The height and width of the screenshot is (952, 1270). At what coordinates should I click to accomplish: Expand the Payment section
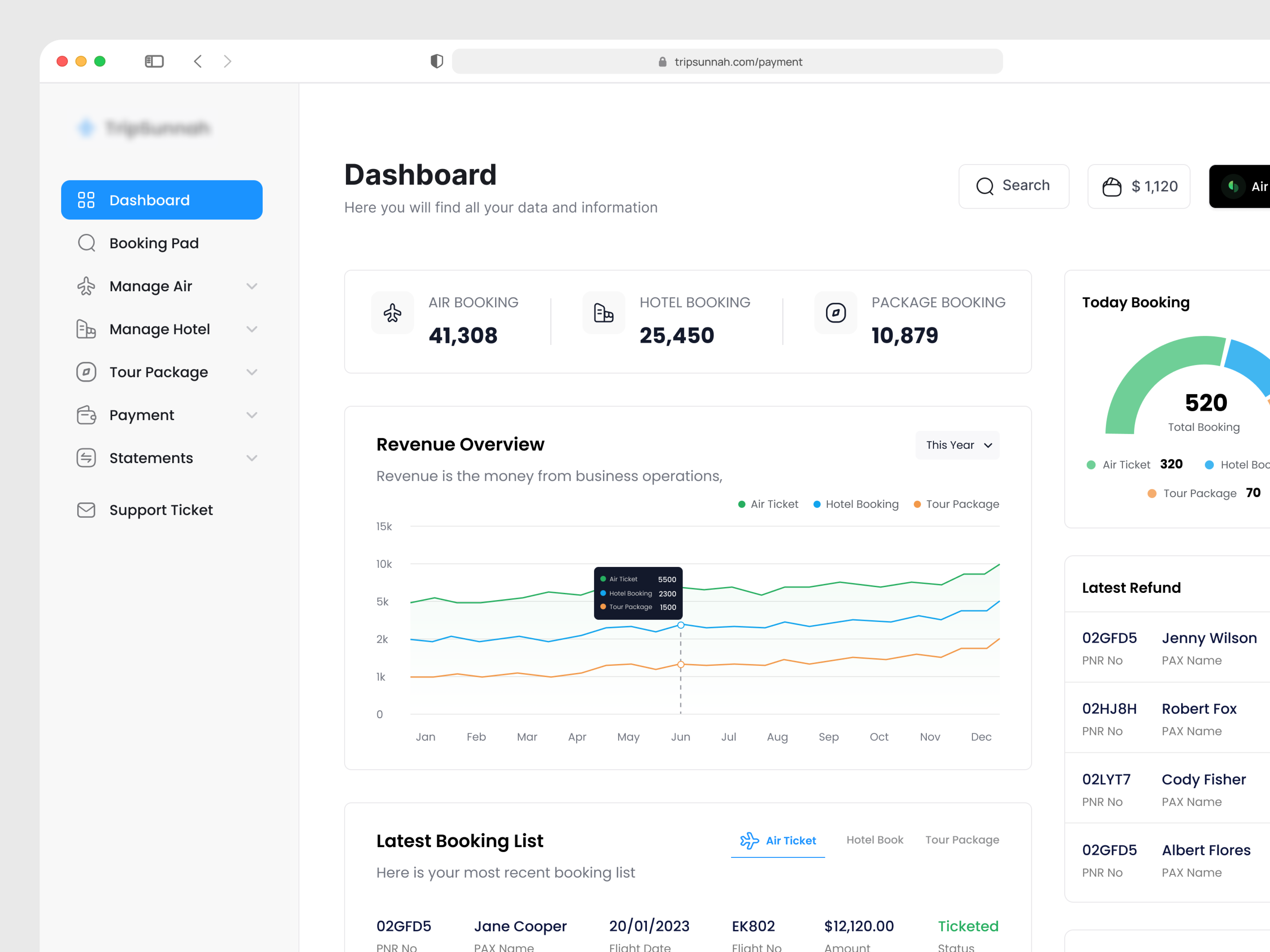251,415
